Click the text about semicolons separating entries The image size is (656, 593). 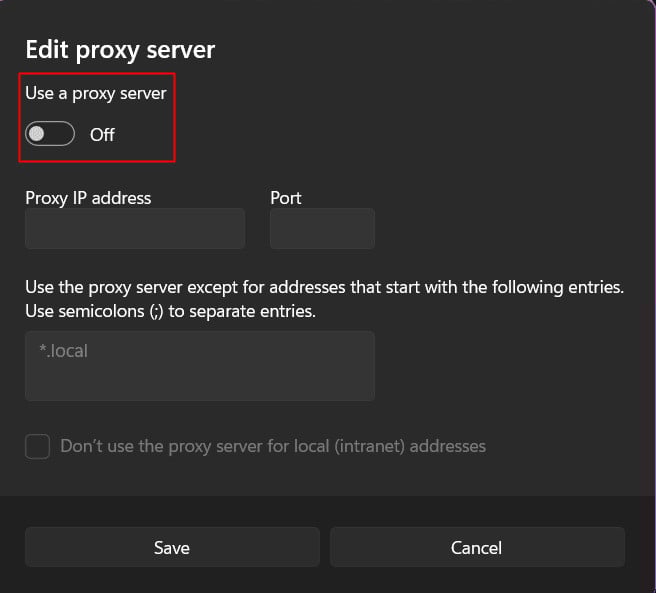tap(170, 311)
